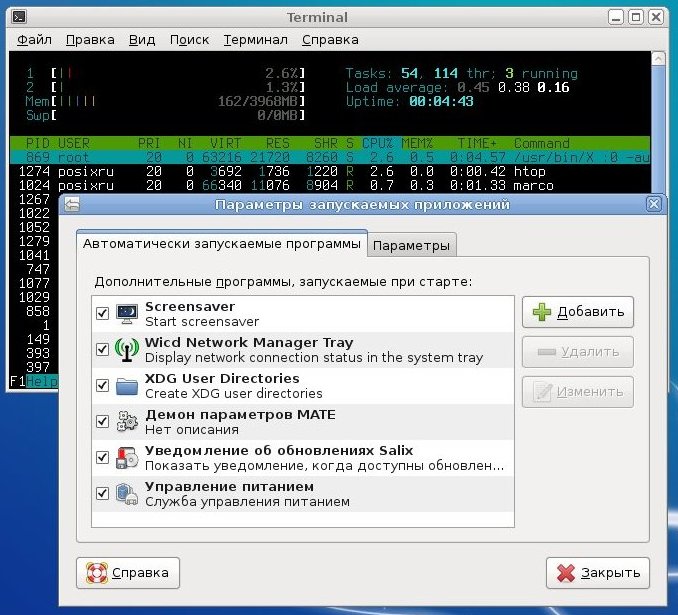Click the Закрыть button

click(598, 573)
